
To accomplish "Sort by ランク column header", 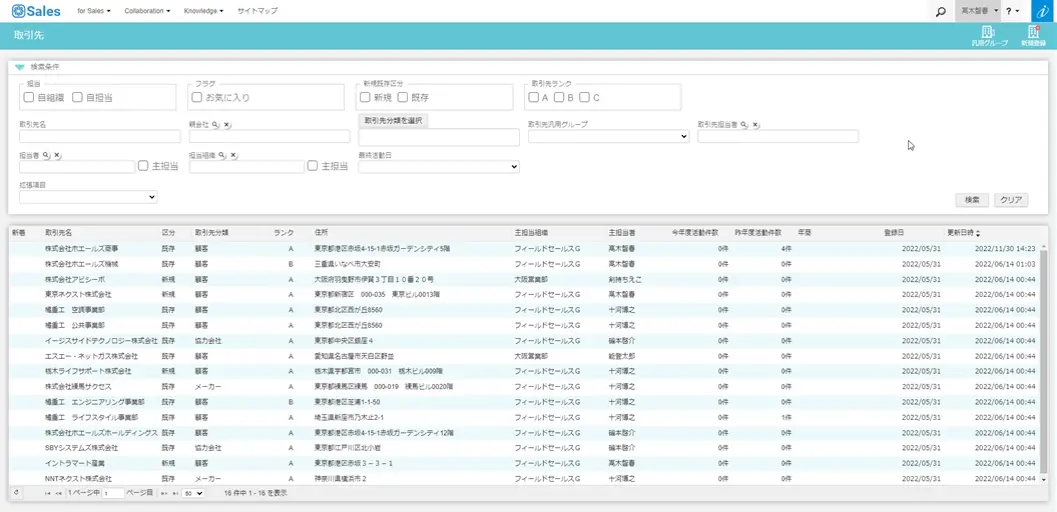I will point(284,232).
